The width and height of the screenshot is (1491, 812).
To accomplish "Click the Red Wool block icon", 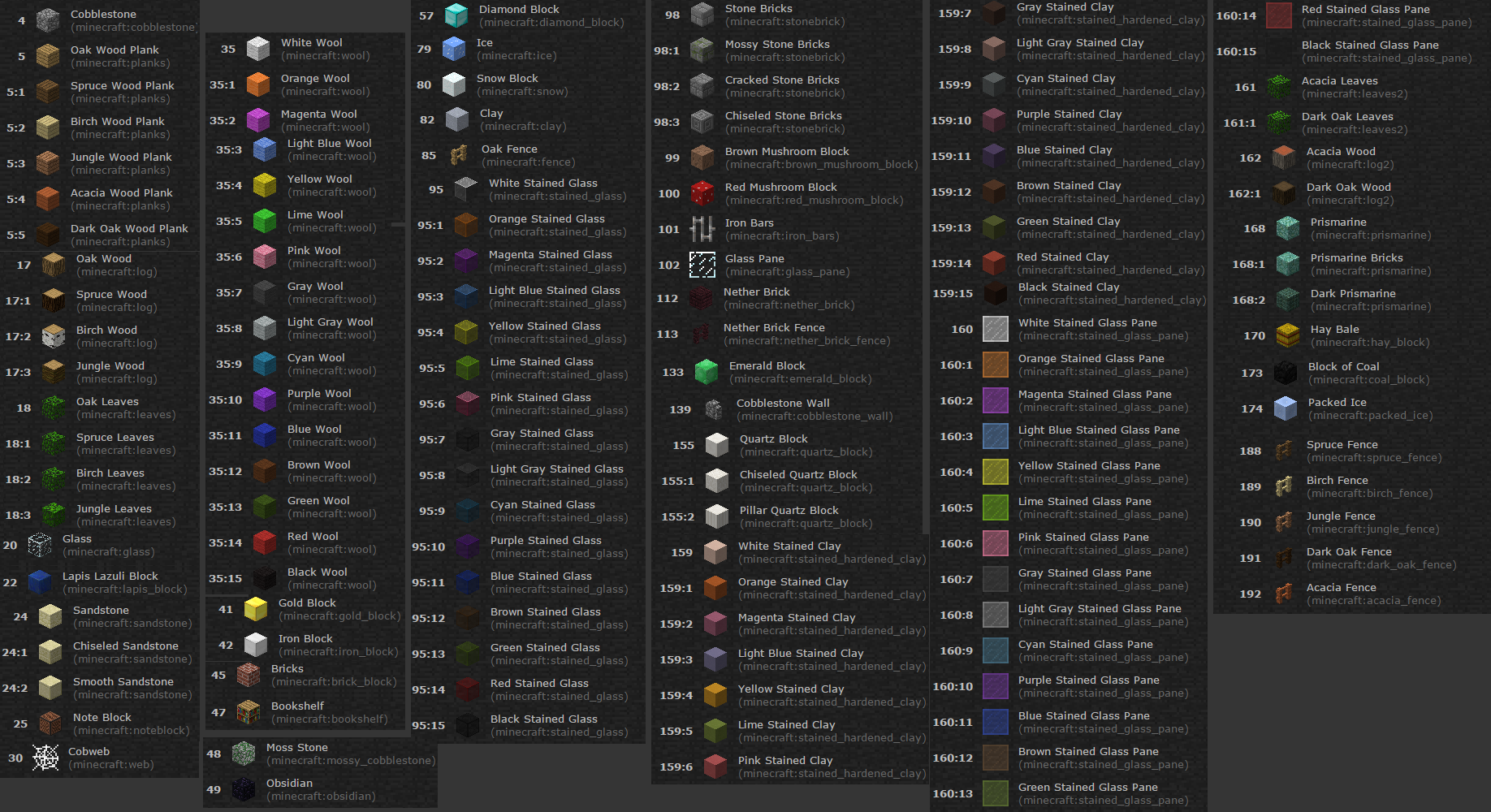I will tap(265, 542).
